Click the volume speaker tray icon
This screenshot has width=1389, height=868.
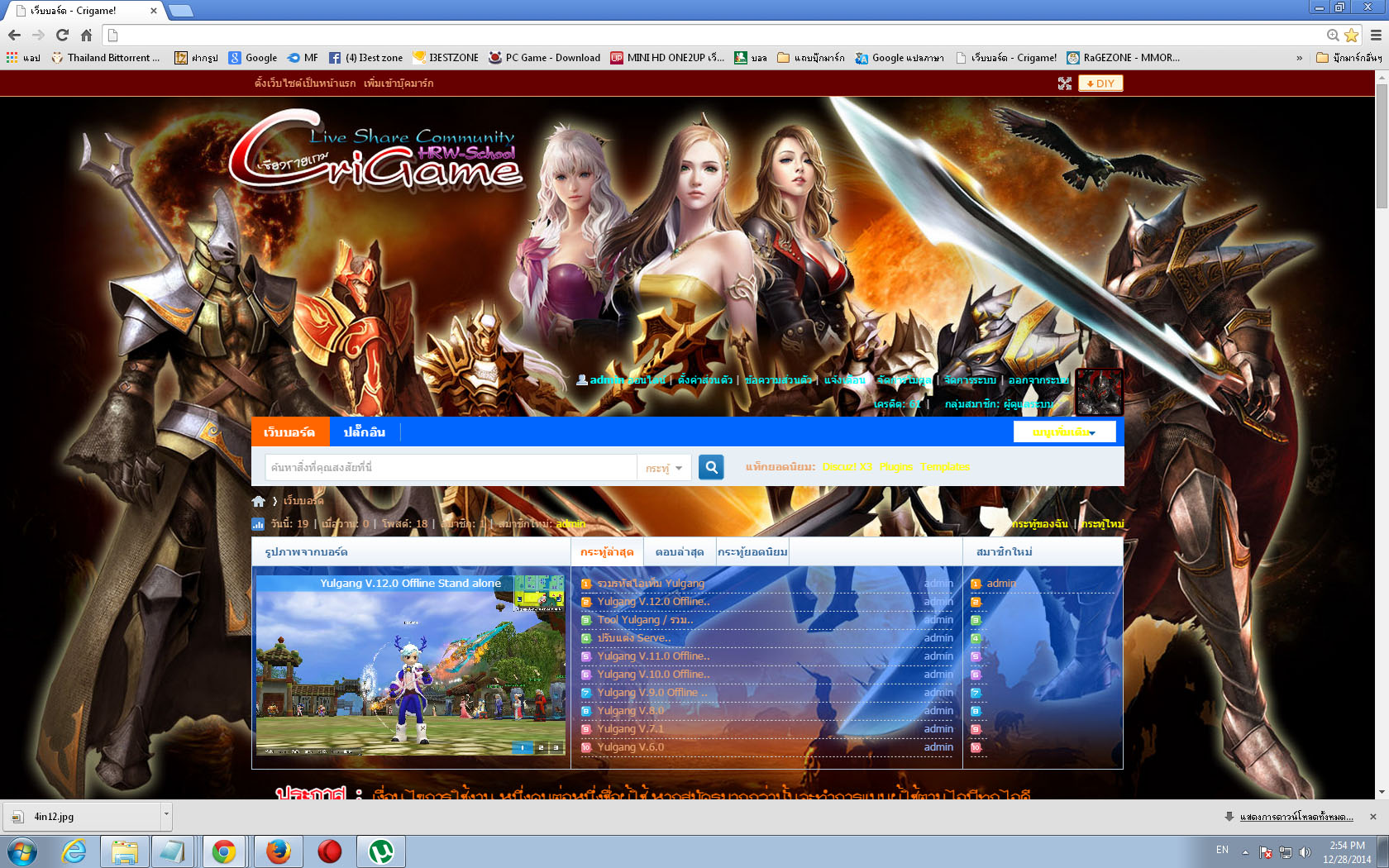tap(1305, 851)
